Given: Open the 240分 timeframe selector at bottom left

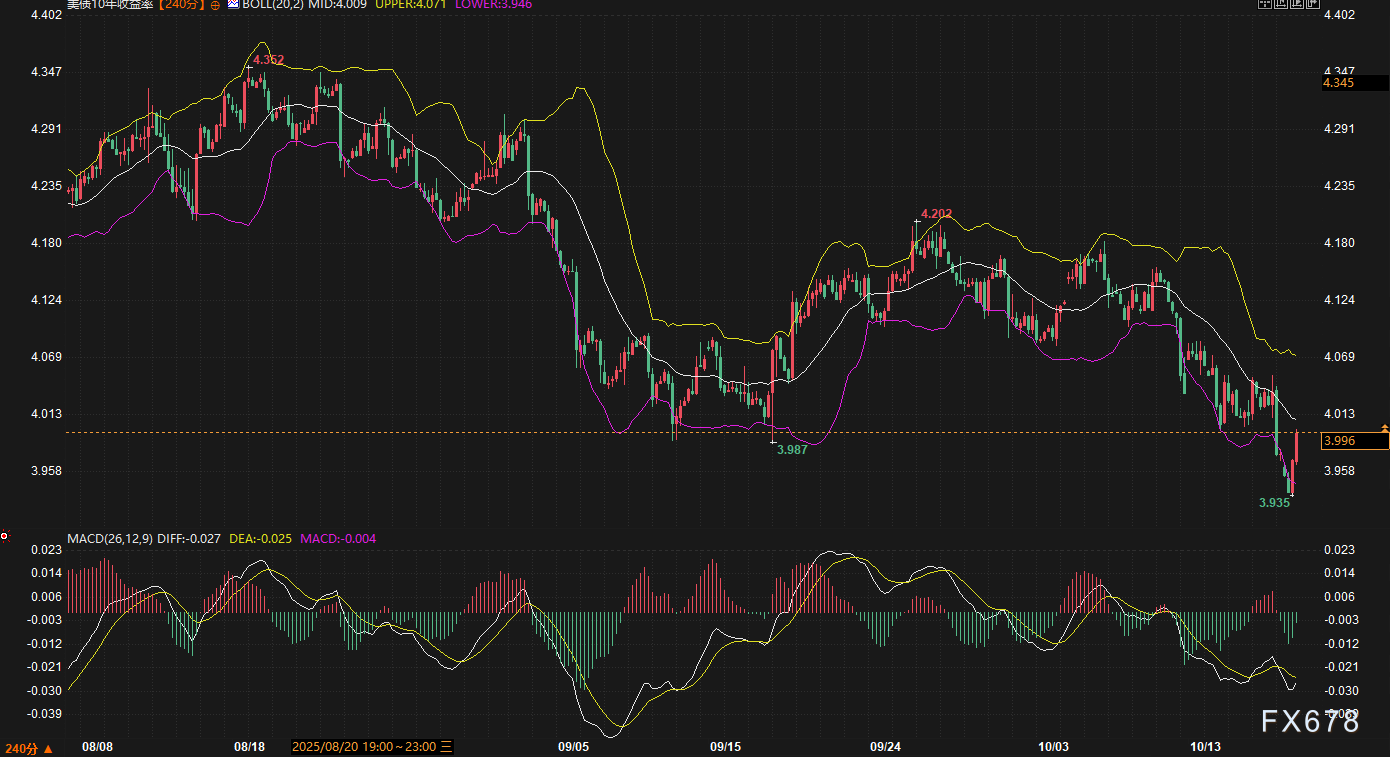Looking at the screenshot, I should click(x=28, y=748).
